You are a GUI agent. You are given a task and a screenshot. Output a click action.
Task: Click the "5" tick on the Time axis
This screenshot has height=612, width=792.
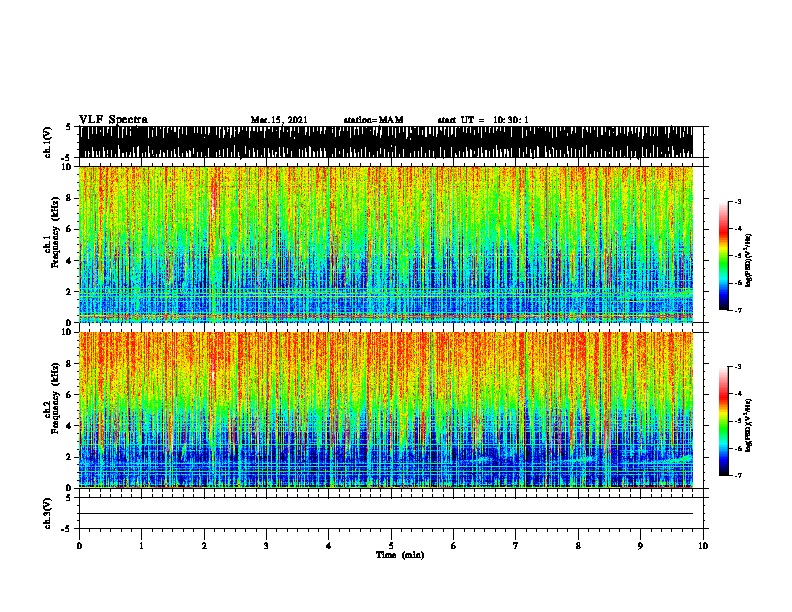(391, 546)
